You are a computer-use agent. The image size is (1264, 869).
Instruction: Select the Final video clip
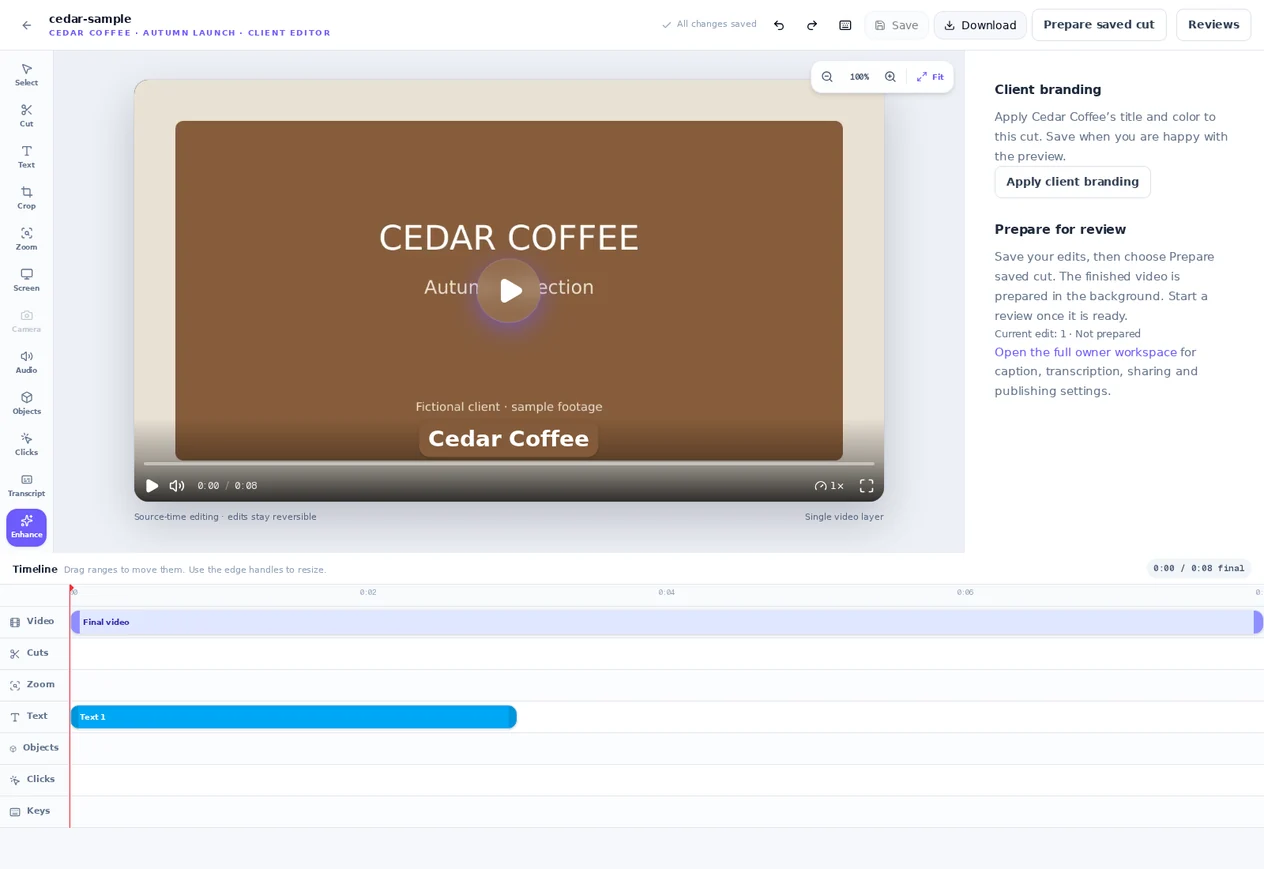point(667,622)
